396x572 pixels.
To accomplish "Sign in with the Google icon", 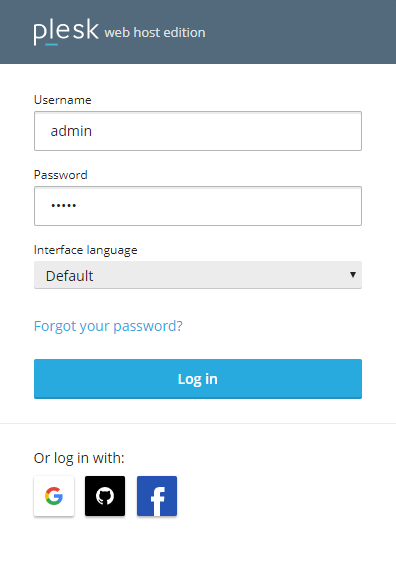I will coord(54,496).
